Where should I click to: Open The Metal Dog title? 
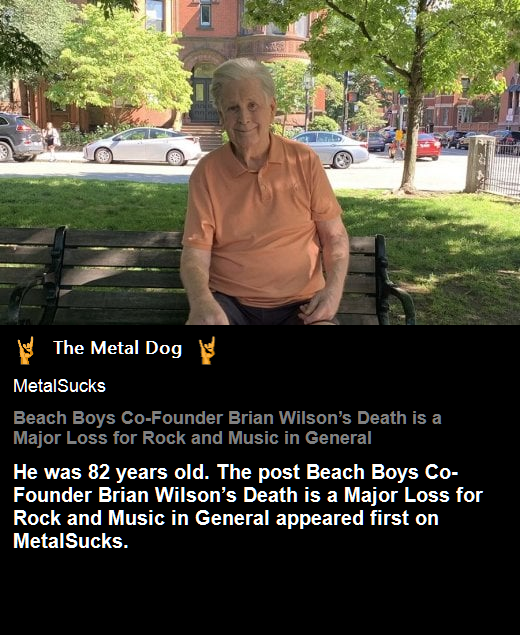coord(117,348)
